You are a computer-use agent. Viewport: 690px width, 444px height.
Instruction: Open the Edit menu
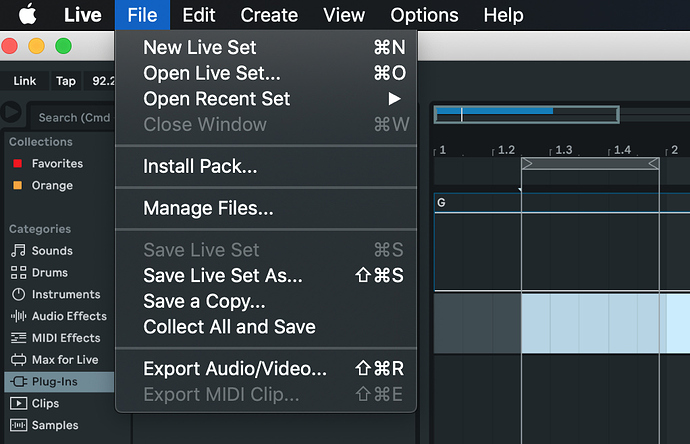click(198, 15)
